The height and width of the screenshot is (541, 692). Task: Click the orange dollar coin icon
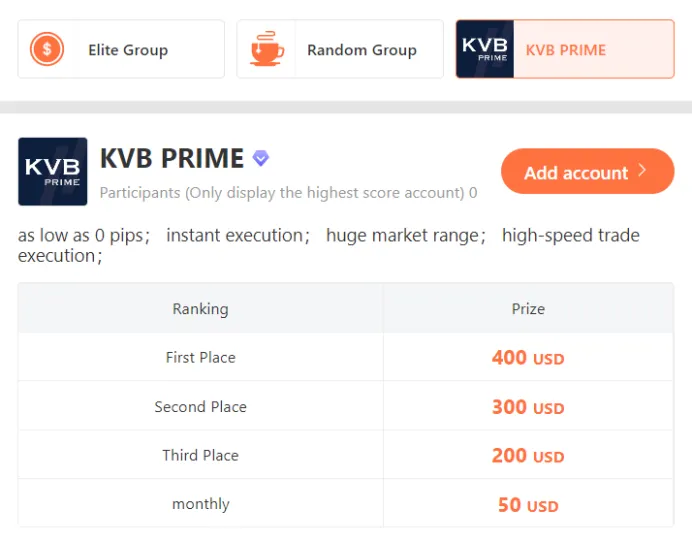click(x=47, y=49)
